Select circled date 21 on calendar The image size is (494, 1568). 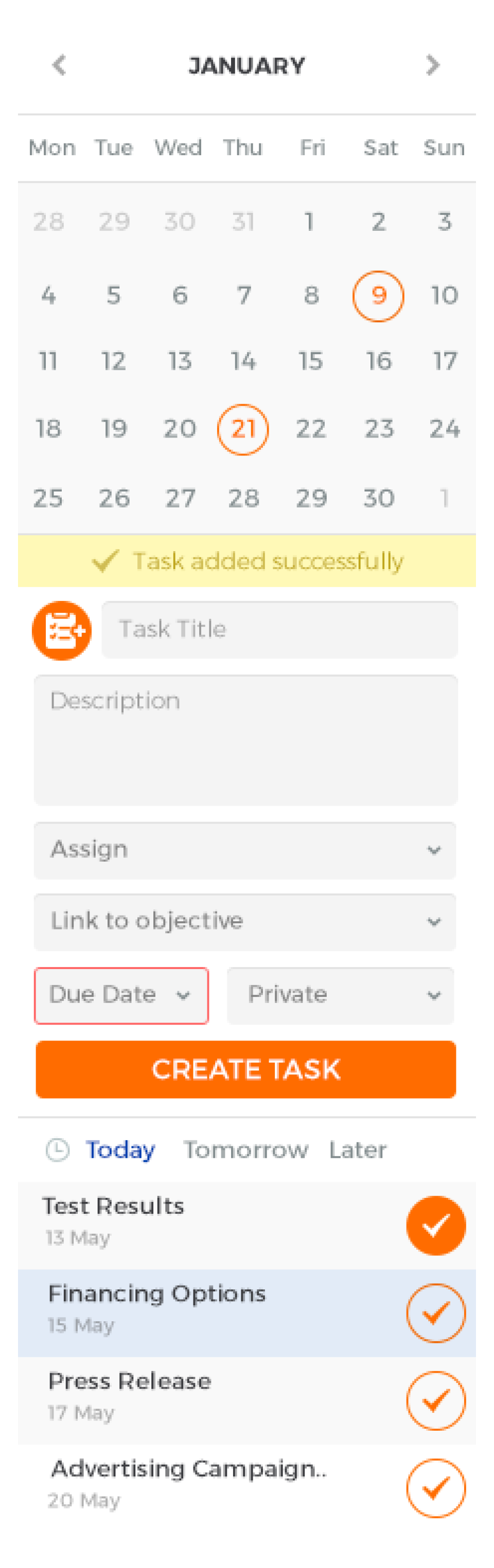point(243,429)
